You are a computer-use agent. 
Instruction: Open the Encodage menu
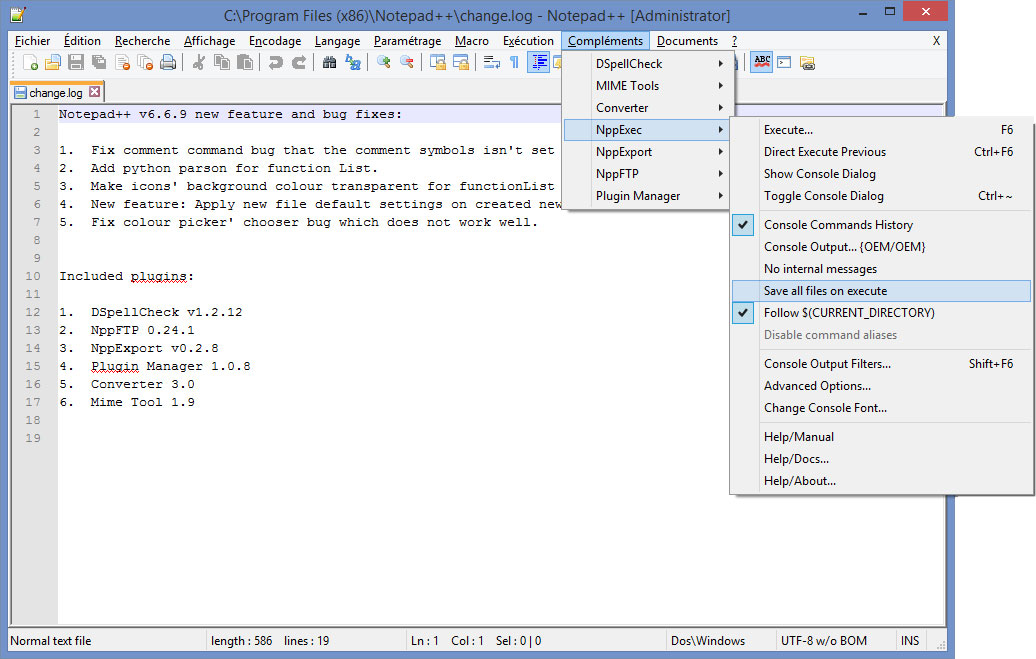(275, 41)
